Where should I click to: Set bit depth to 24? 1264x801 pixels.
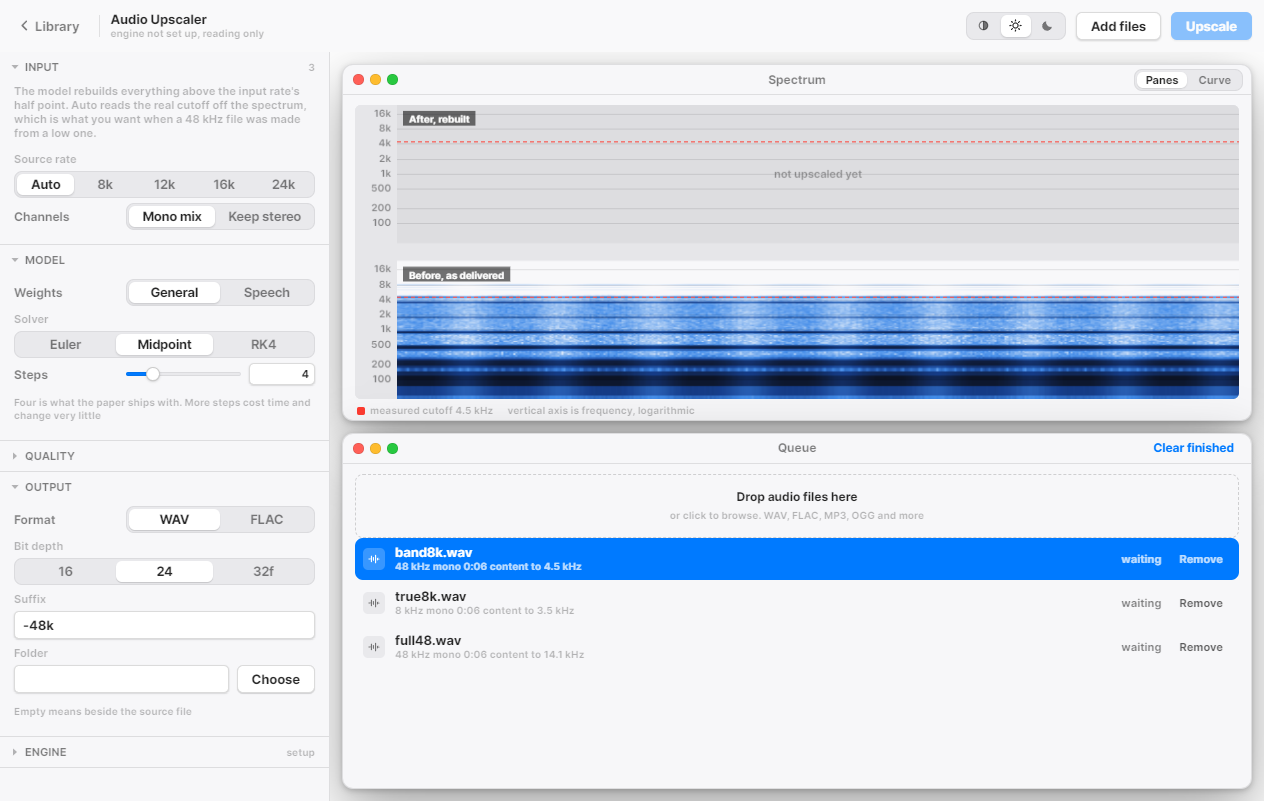point(165,572)
